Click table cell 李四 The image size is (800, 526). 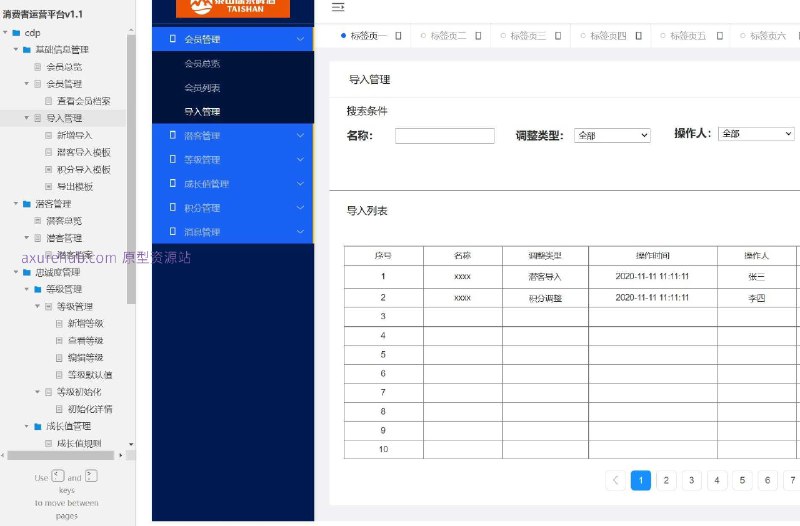point(757,298)
